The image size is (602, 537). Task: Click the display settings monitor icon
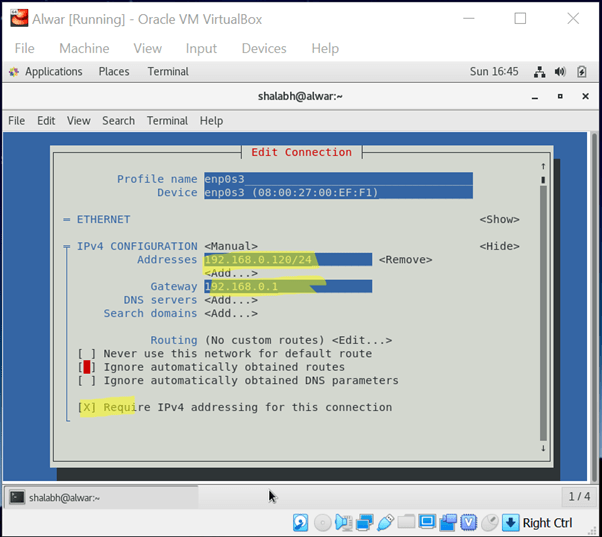tap(427, 523)
